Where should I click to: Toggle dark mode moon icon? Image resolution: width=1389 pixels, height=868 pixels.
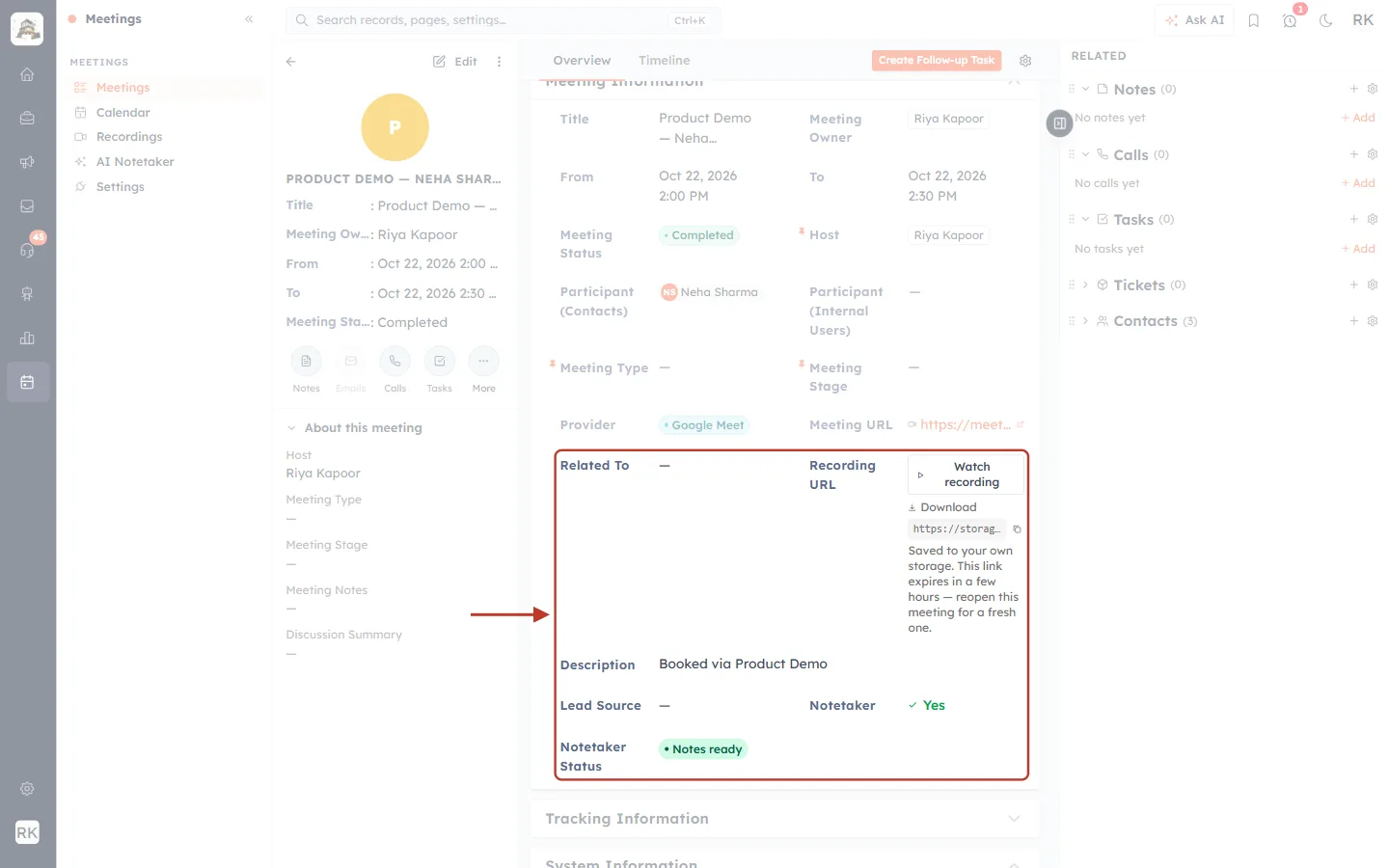click(1326, 20)
